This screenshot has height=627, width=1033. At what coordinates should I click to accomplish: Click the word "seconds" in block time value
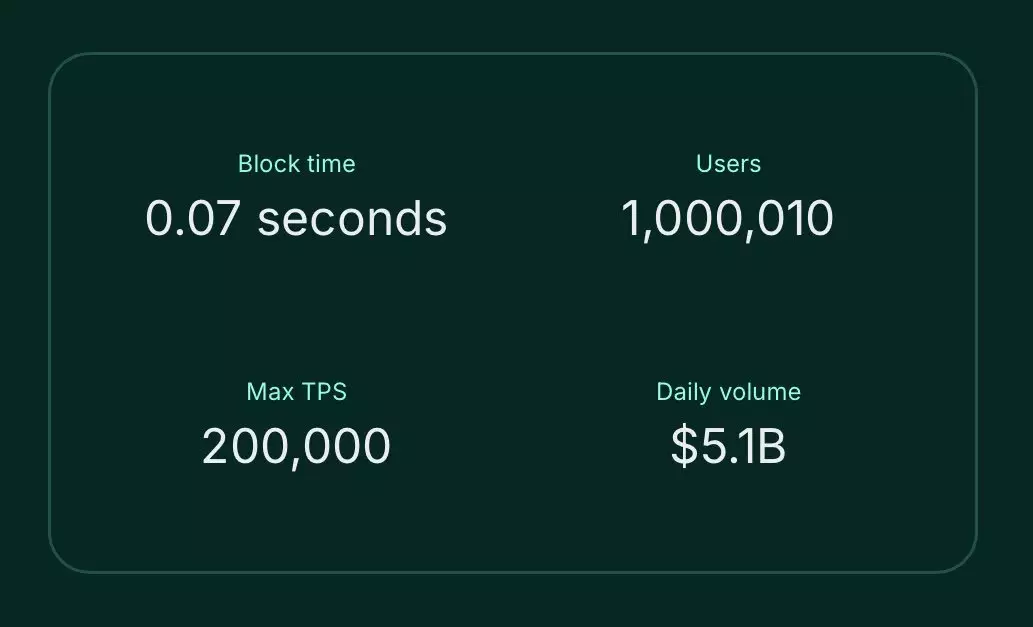click(352, 218)
